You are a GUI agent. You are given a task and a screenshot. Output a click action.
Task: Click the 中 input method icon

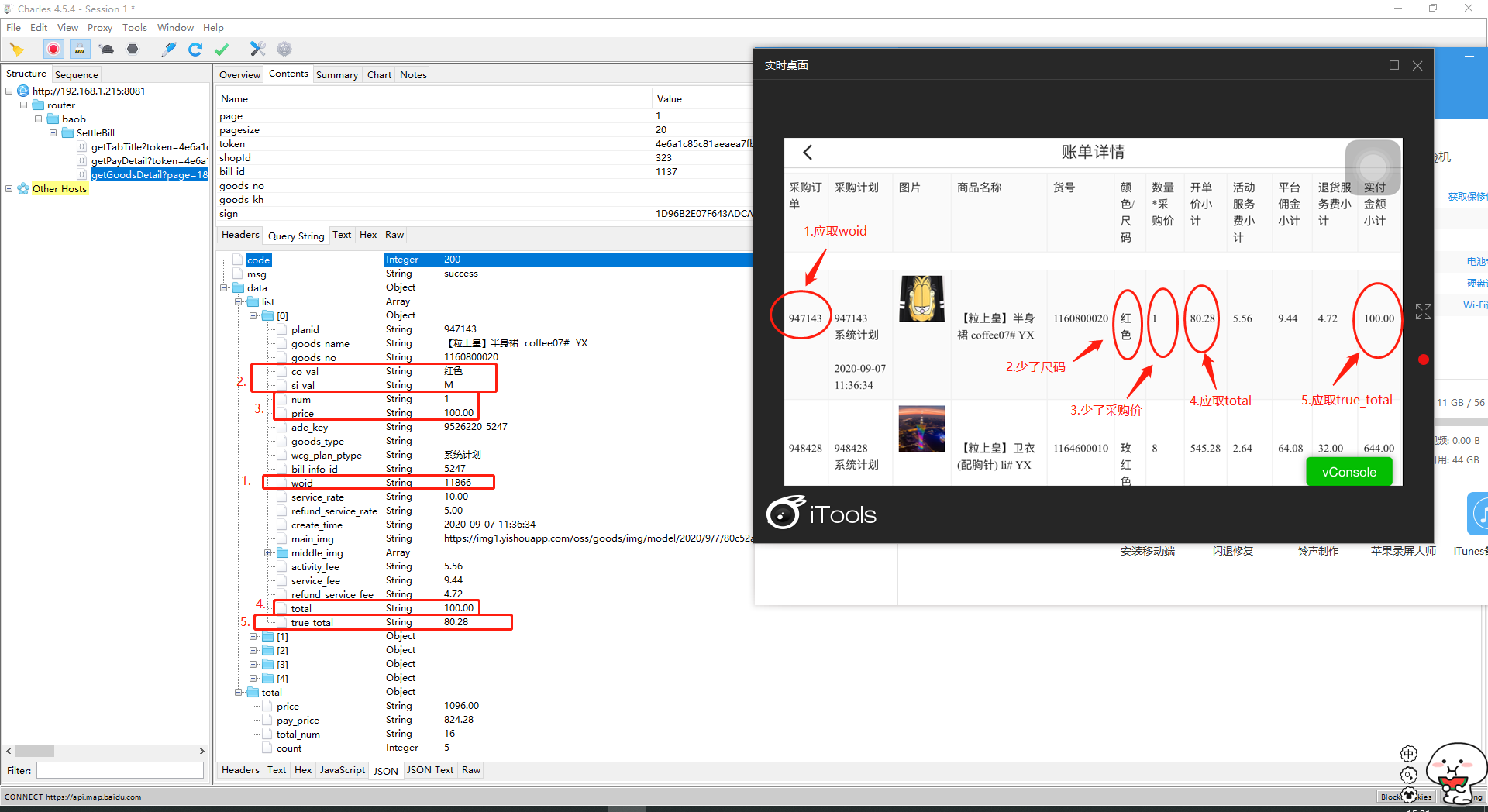point(1409,754)
